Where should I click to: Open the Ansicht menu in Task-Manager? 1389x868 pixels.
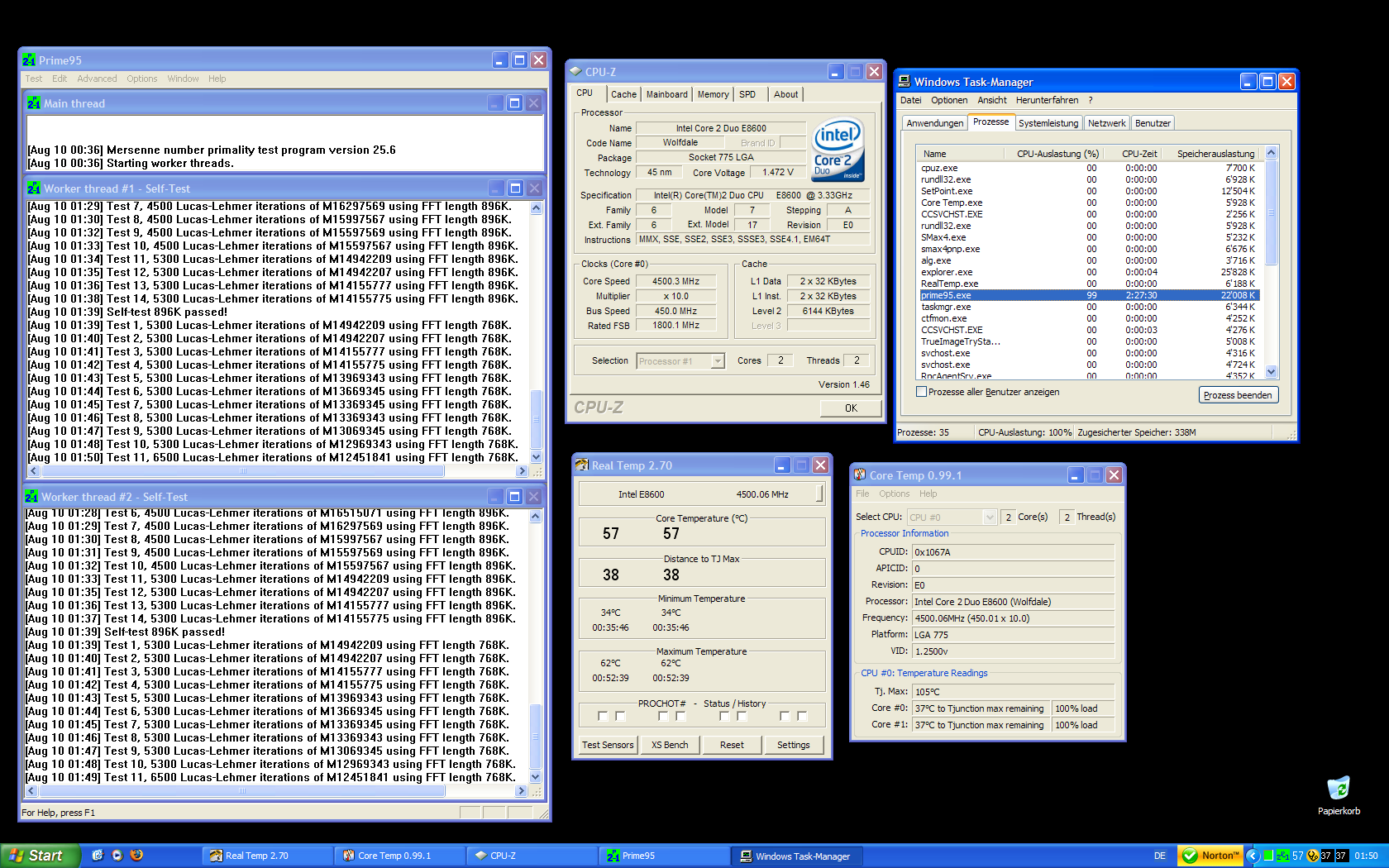point(992,100)
